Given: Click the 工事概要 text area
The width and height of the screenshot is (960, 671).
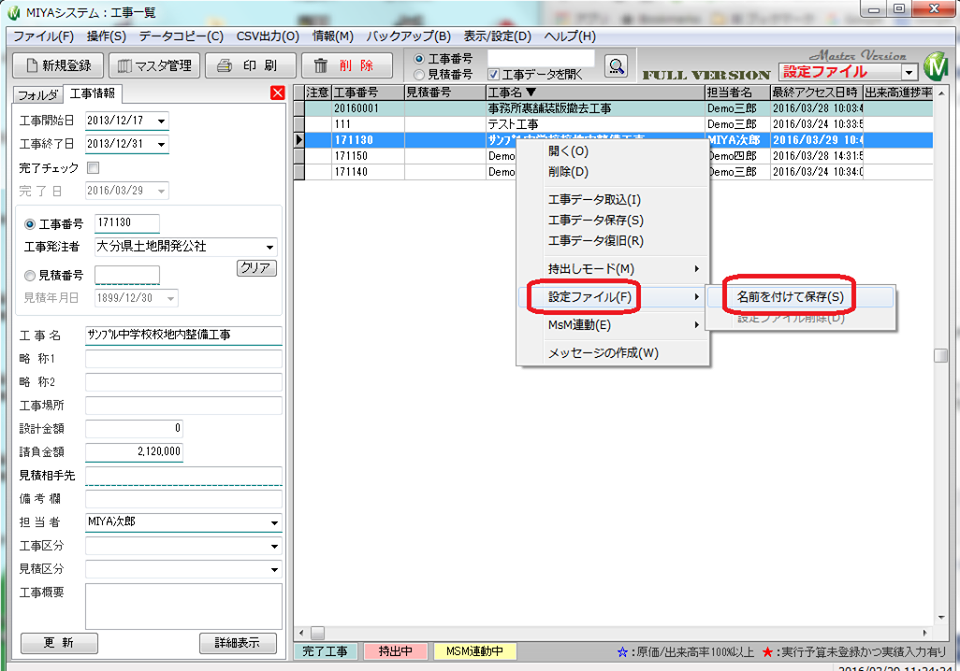Looking at the screenshot, I should tap(183, 606).
